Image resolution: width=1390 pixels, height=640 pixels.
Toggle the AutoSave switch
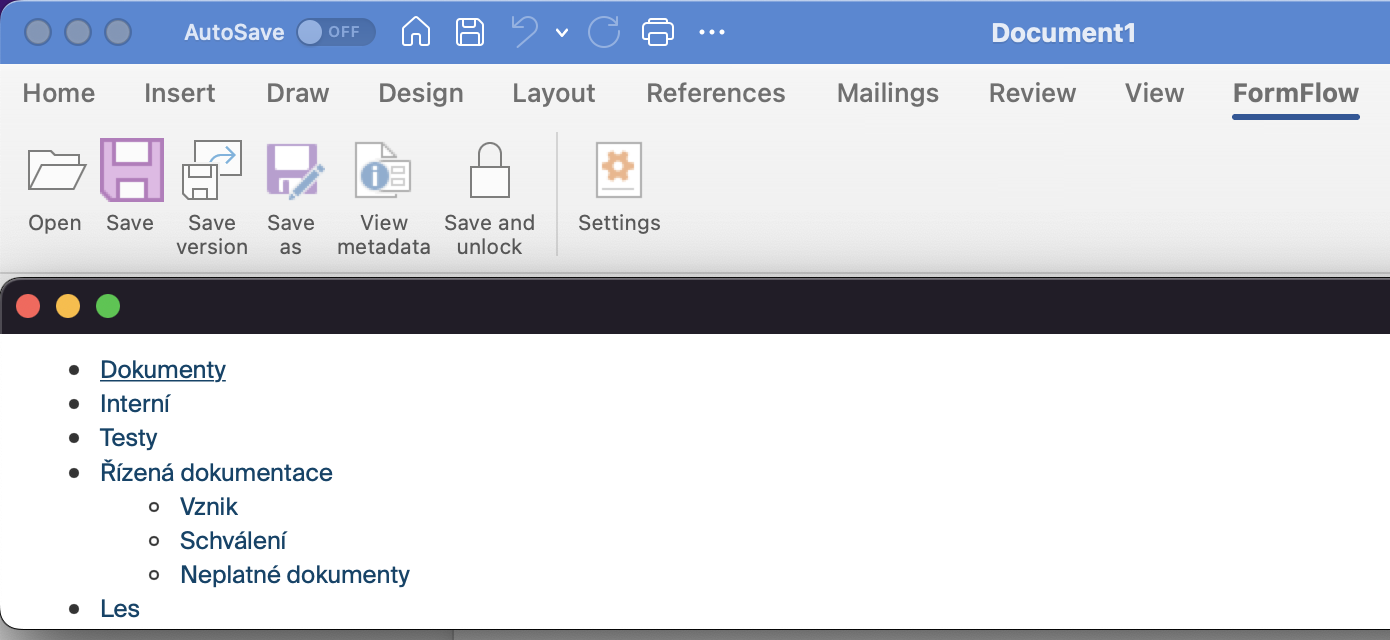click(x=335, y=32)
